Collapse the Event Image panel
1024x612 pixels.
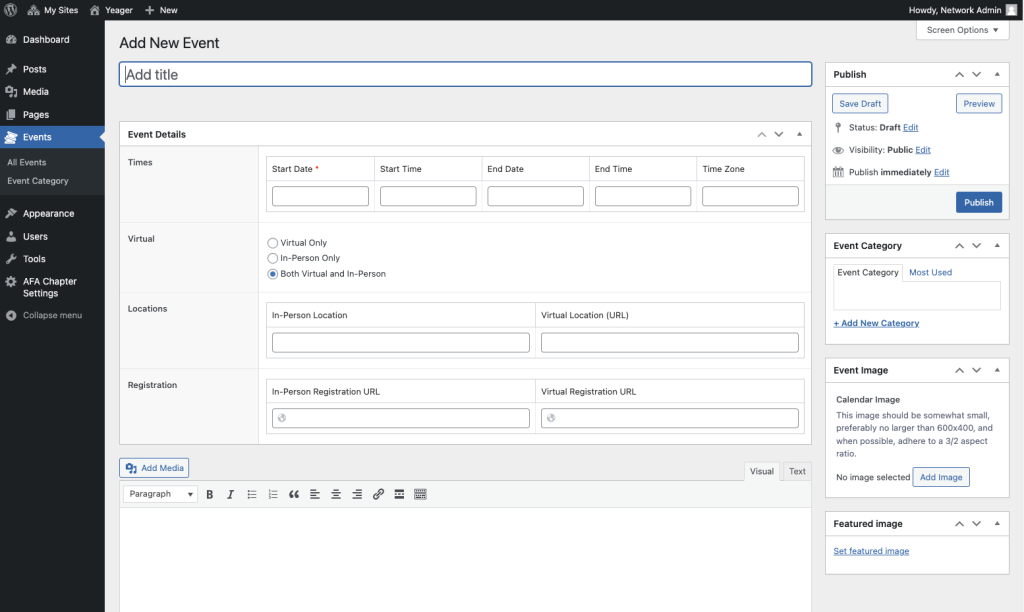997,370
